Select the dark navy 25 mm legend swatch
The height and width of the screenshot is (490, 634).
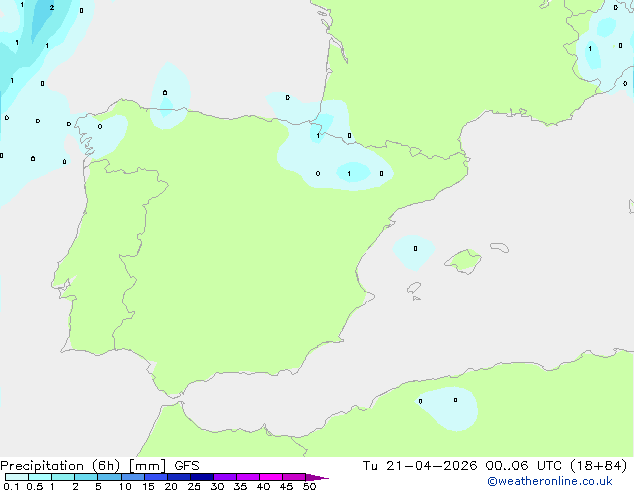point(202,477)
